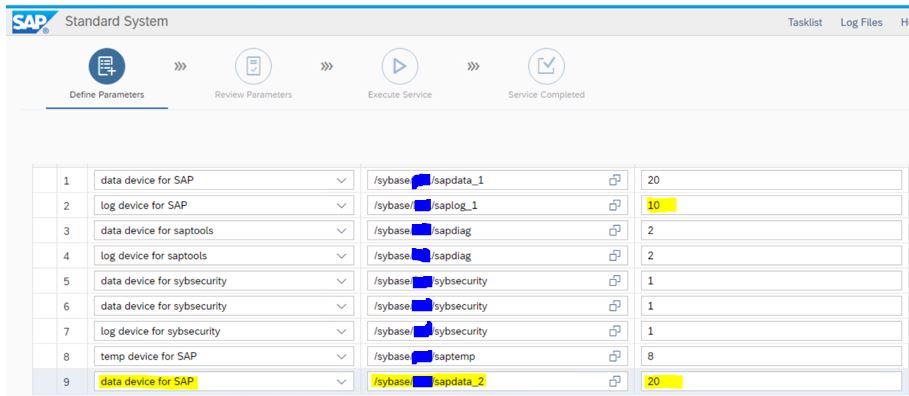
Task: Select row number 6
Action: (66, 306)
